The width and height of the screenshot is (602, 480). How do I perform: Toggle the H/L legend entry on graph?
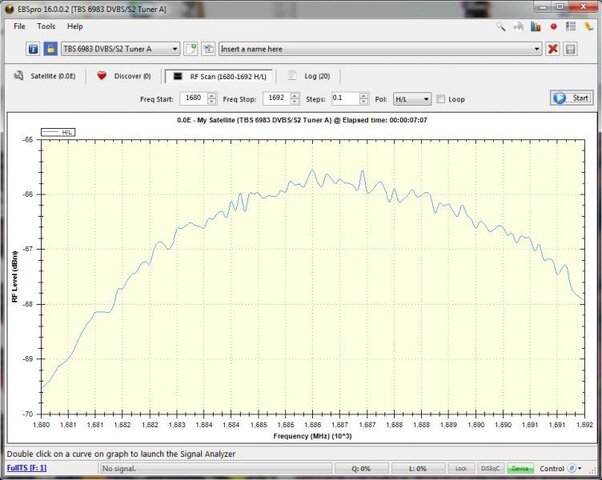58,132
